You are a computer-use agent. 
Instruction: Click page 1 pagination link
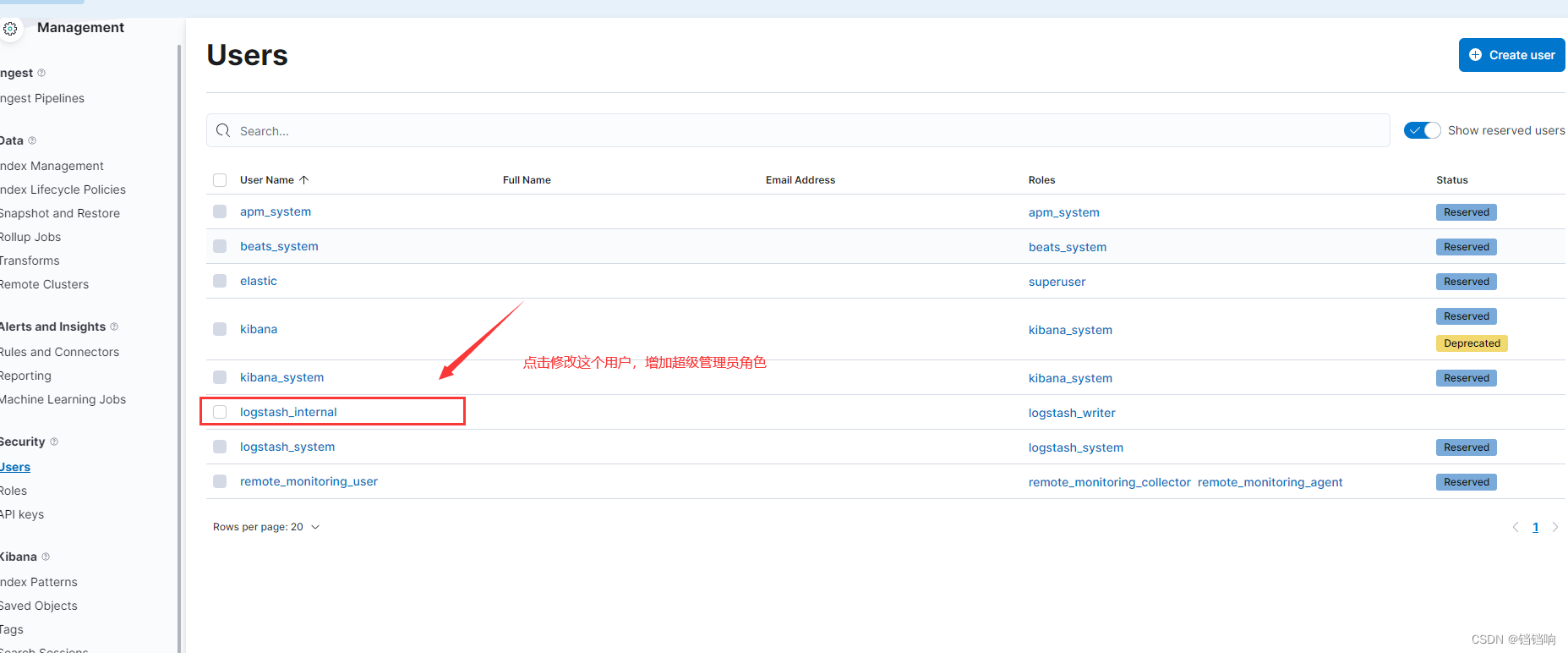(1536, 527)
